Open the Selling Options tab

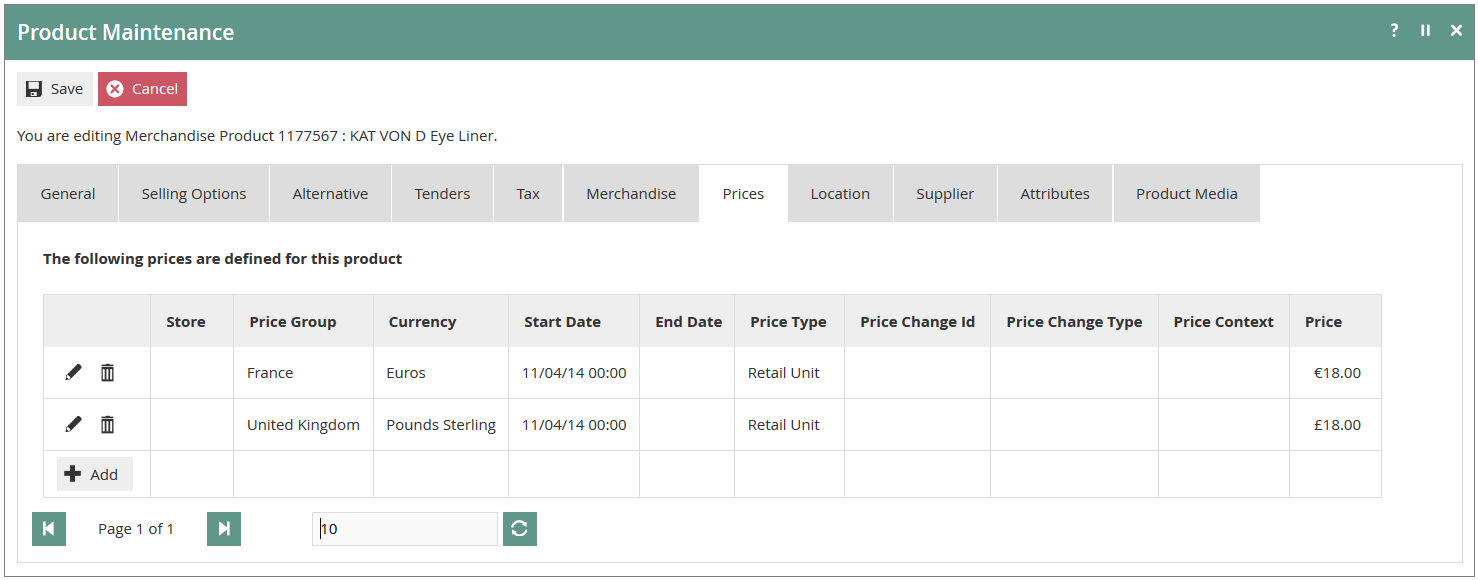point(194,194)
